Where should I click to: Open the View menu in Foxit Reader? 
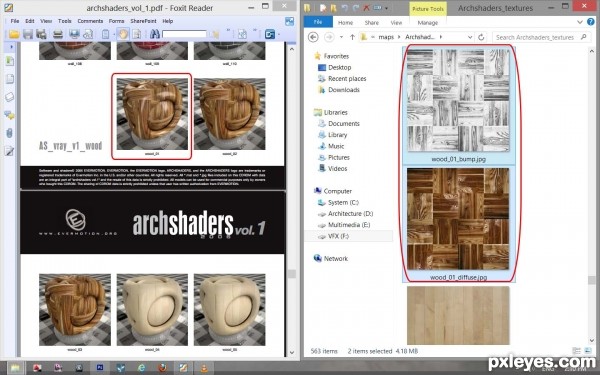click(x=46, y=21)
